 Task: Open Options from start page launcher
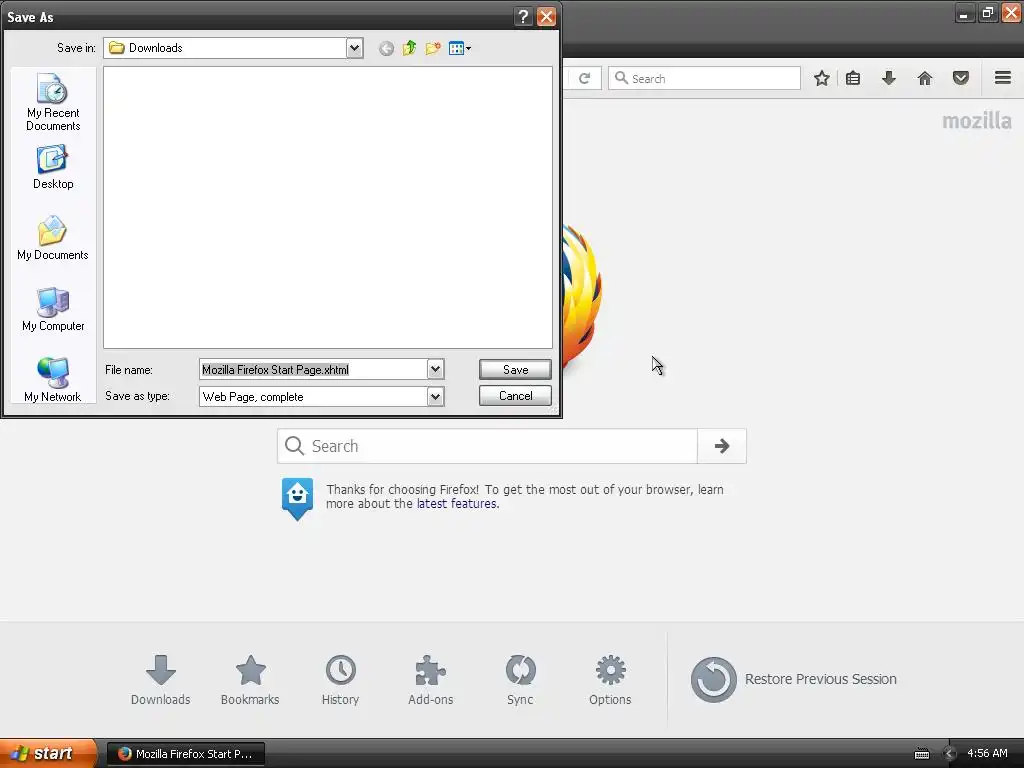tap(610, 680)
